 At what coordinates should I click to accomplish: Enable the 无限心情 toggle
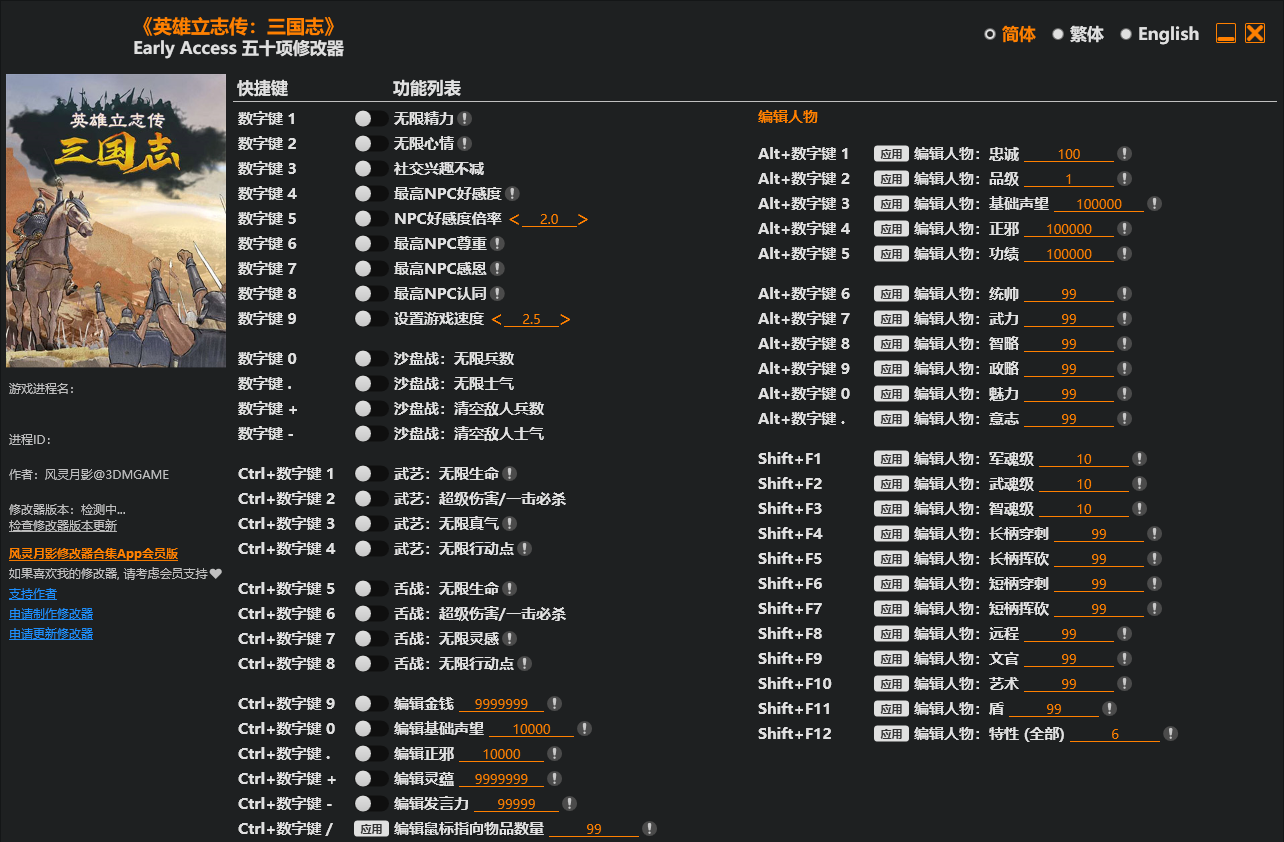371,144
